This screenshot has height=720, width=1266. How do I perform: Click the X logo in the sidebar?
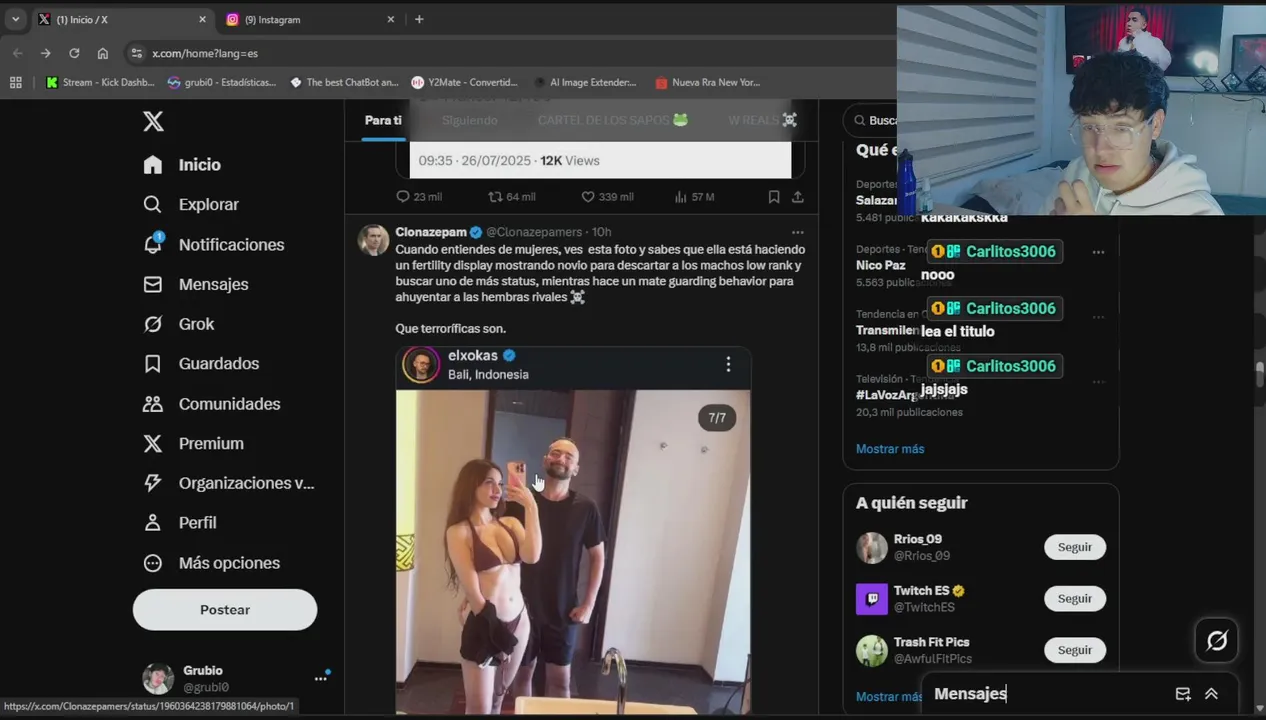pos(153,121)
